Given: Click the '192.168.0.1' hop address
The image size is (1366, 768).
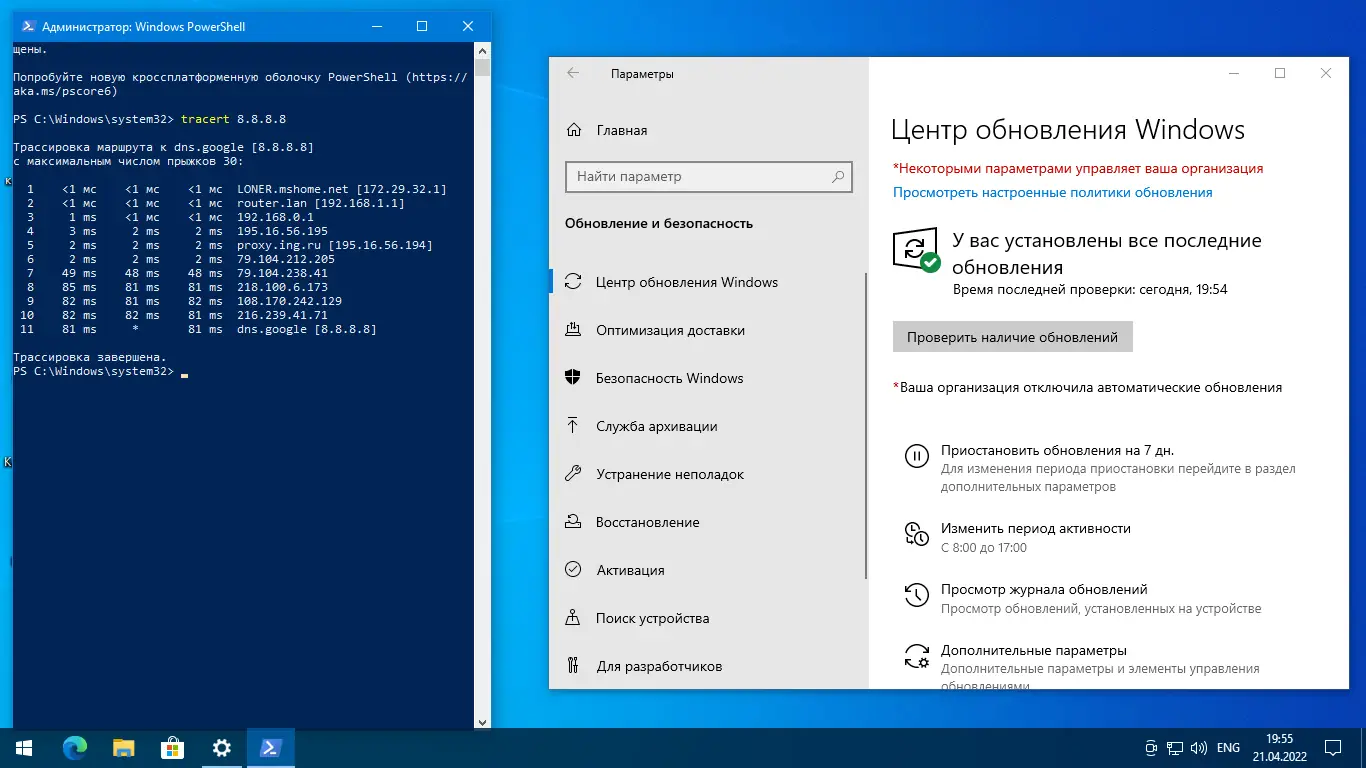Looking at the screenshot, I should point(275,217).
